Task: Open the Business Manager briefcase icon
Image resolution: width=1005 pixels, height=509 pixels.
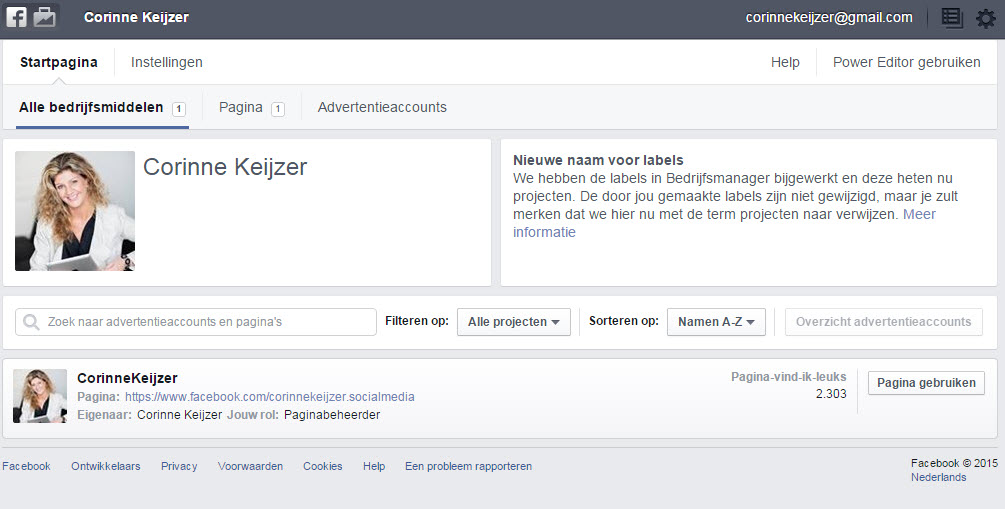Action: click(45, 17)
